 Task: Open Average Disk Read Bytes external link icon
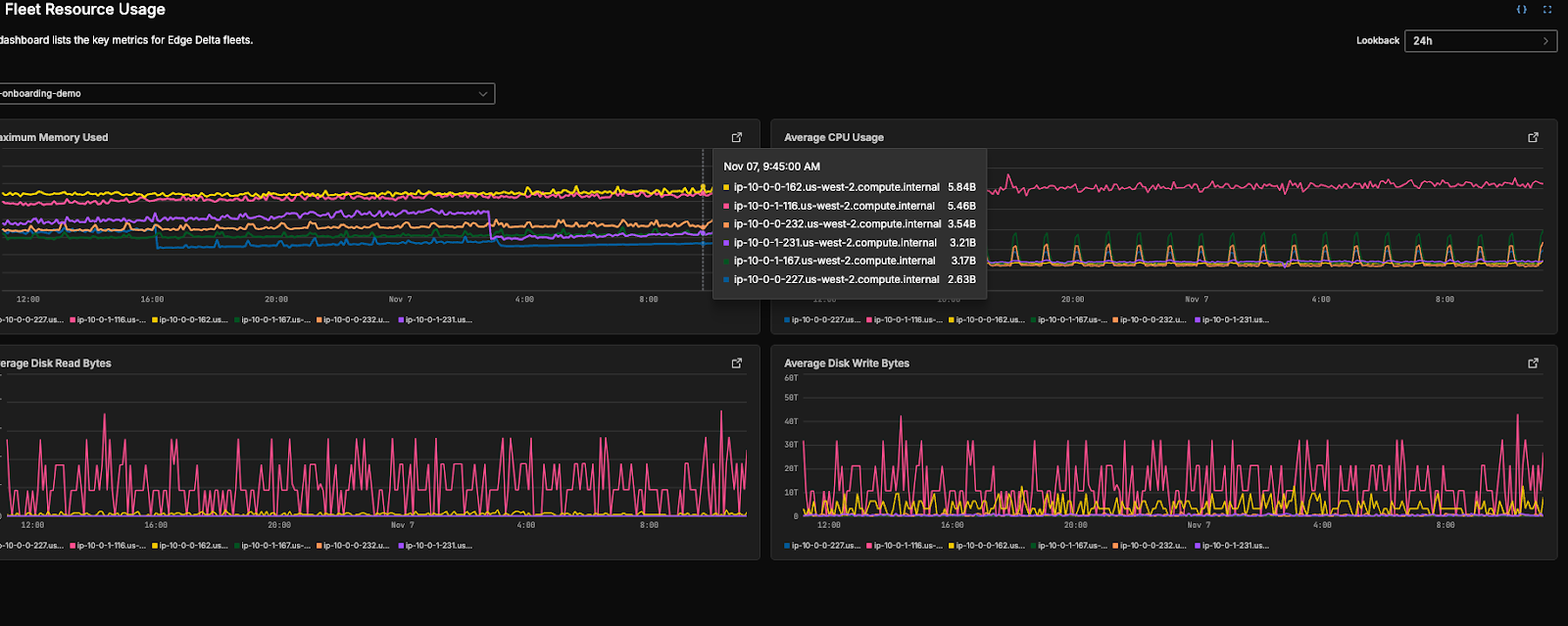pyautogui.click(x=737, y=363)
